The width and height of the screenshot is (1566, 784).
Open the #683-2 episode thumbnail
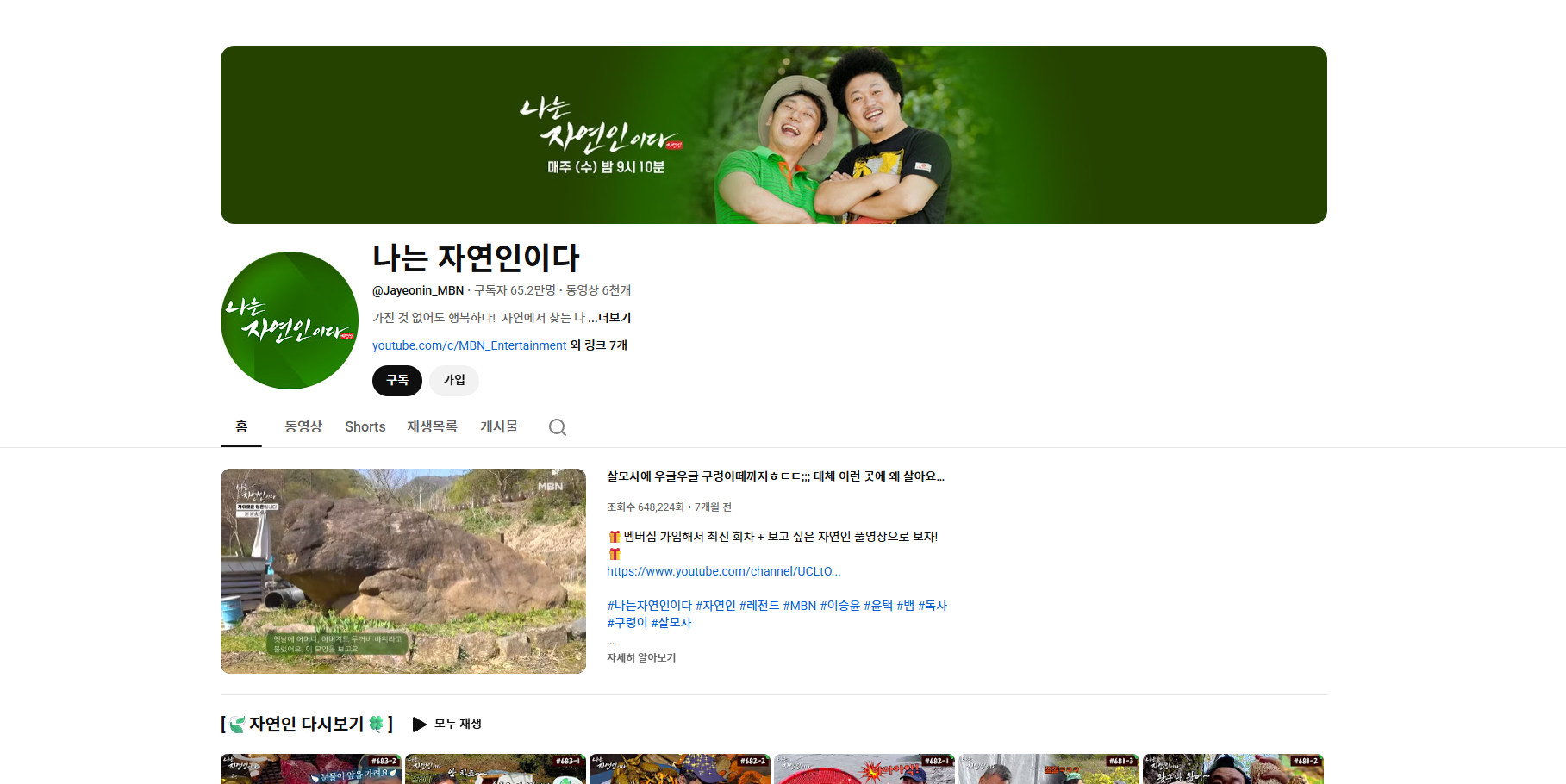[311, 768]
